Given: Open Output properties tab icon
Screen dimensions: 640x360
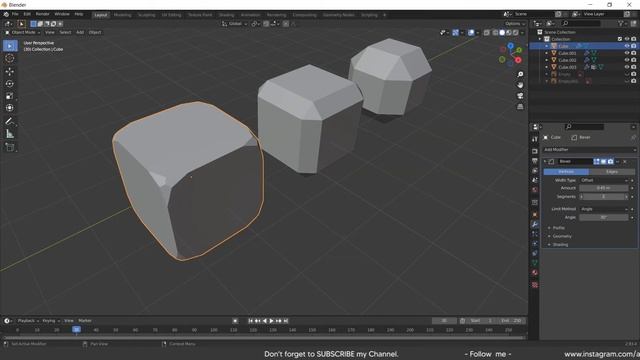Looking at the screenshot, I should 535,161.
